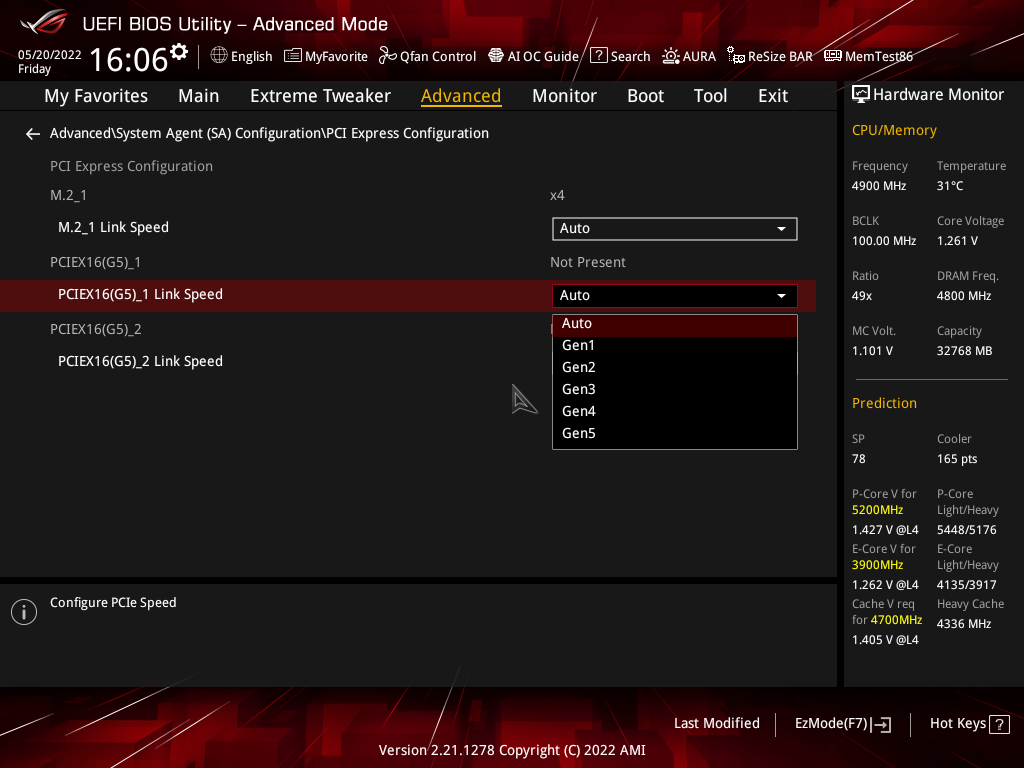
Task: Open the Extreme Tweaker tab
Action: click(x=320, y=96)
